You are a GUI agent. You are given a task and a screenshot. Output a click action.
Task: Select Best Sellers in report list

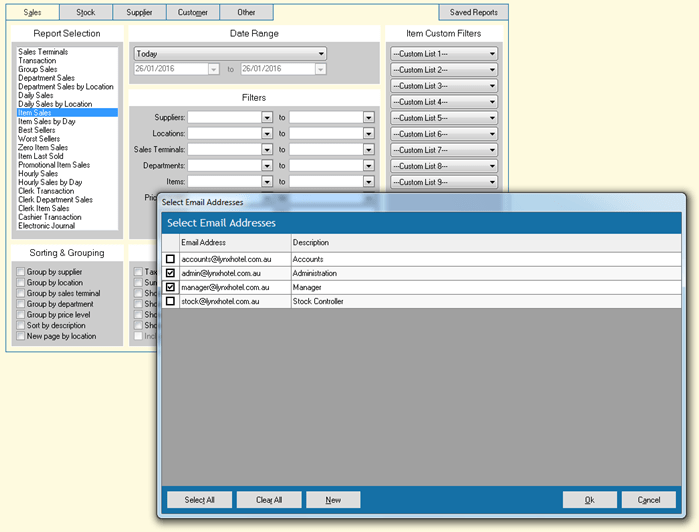(37, 131)
